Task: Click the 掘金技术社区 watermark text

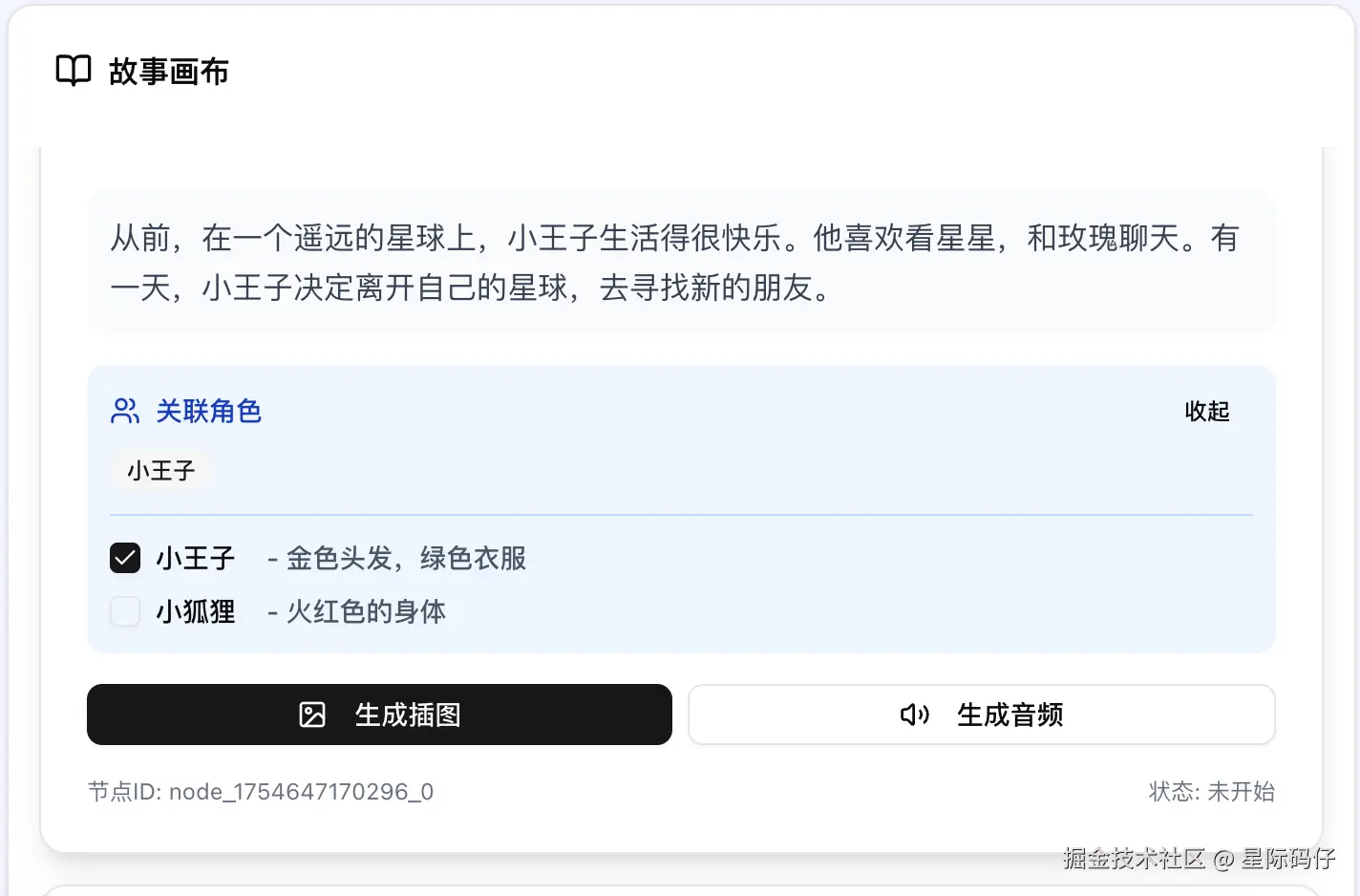Action: click(1135, 858)
